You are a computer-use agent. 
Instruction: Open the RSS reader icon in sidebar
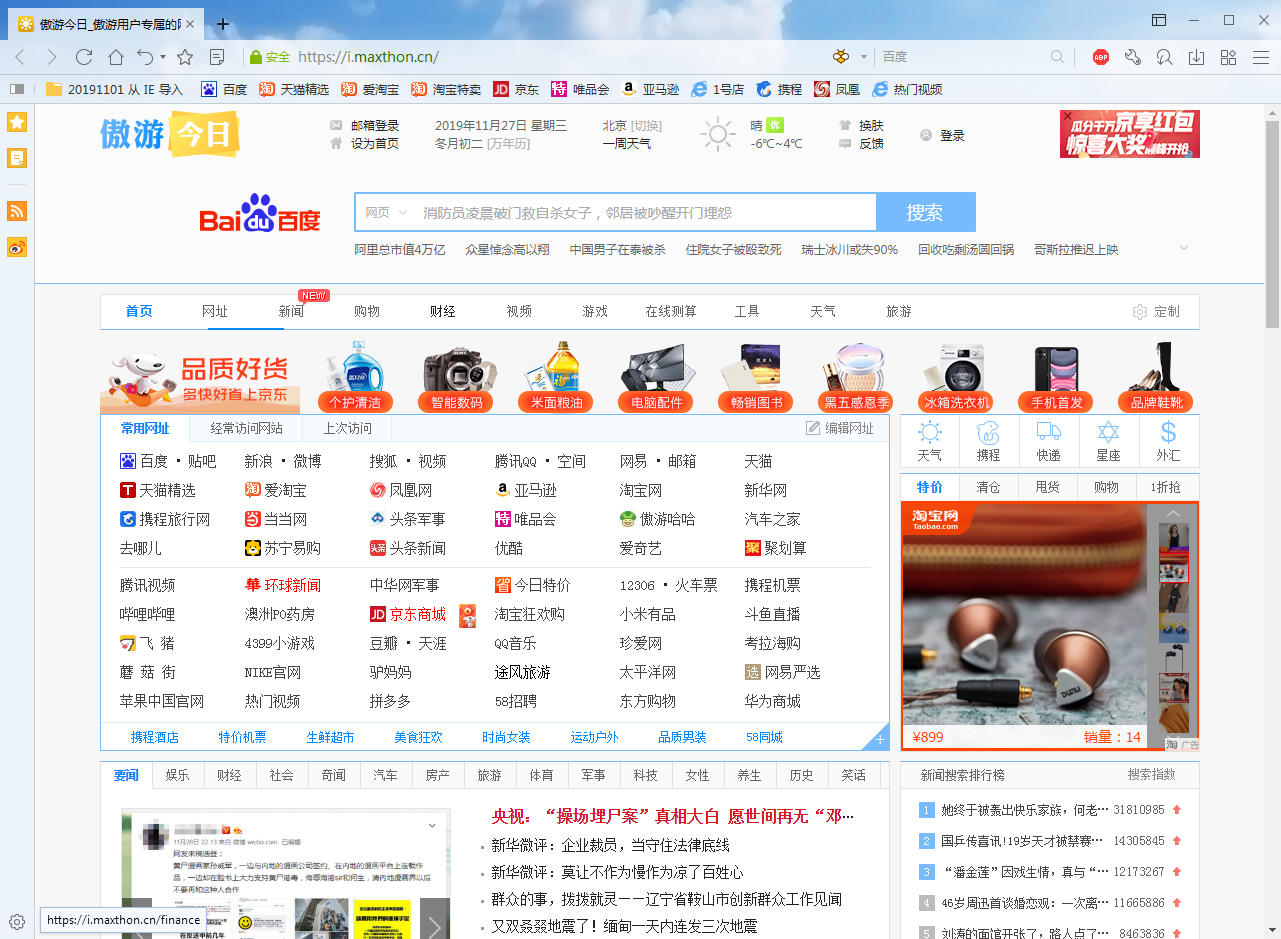click(16, 211)
